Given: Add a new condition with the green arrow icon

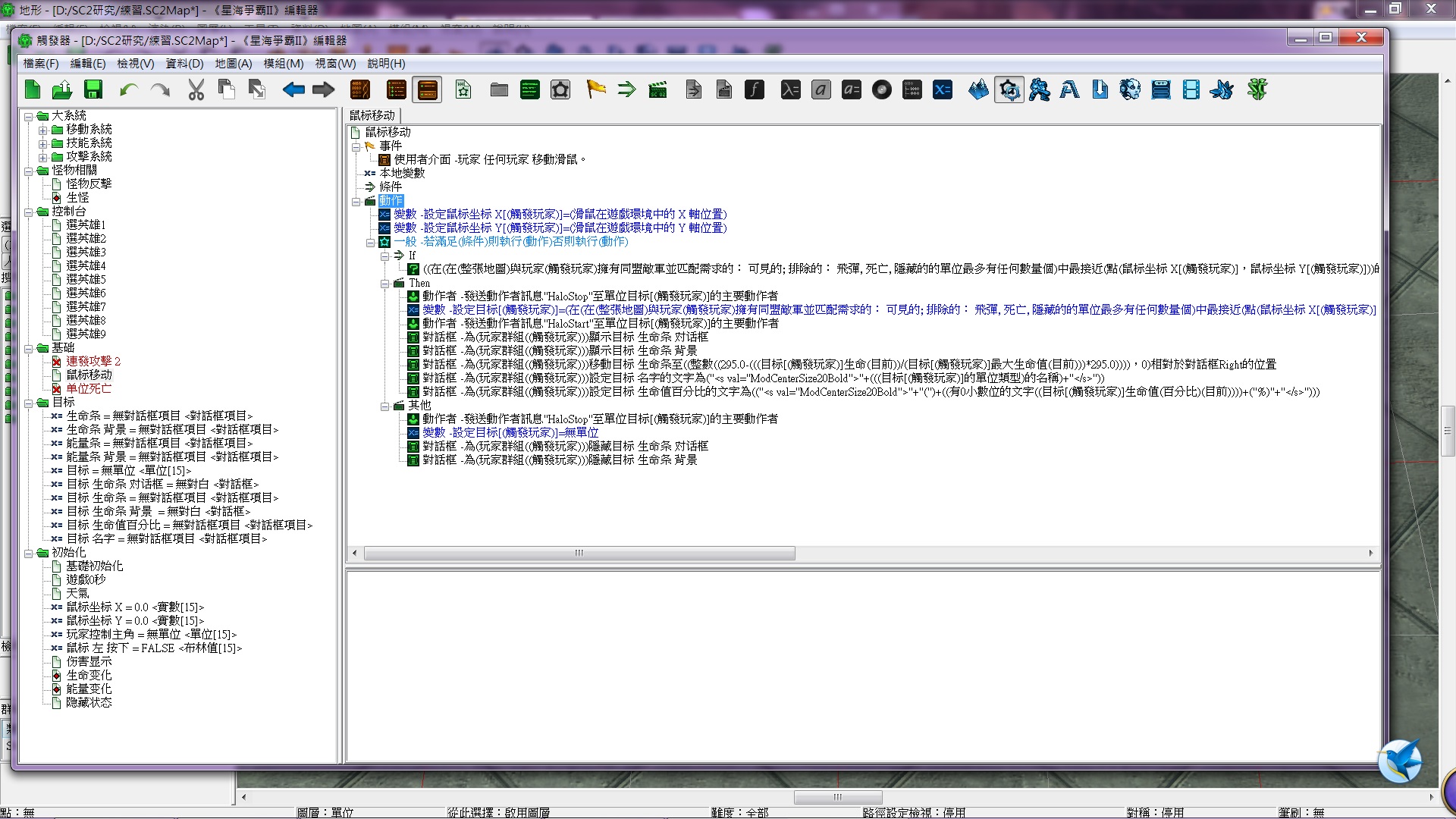Looking at the screenshot, I should [627, 89].
